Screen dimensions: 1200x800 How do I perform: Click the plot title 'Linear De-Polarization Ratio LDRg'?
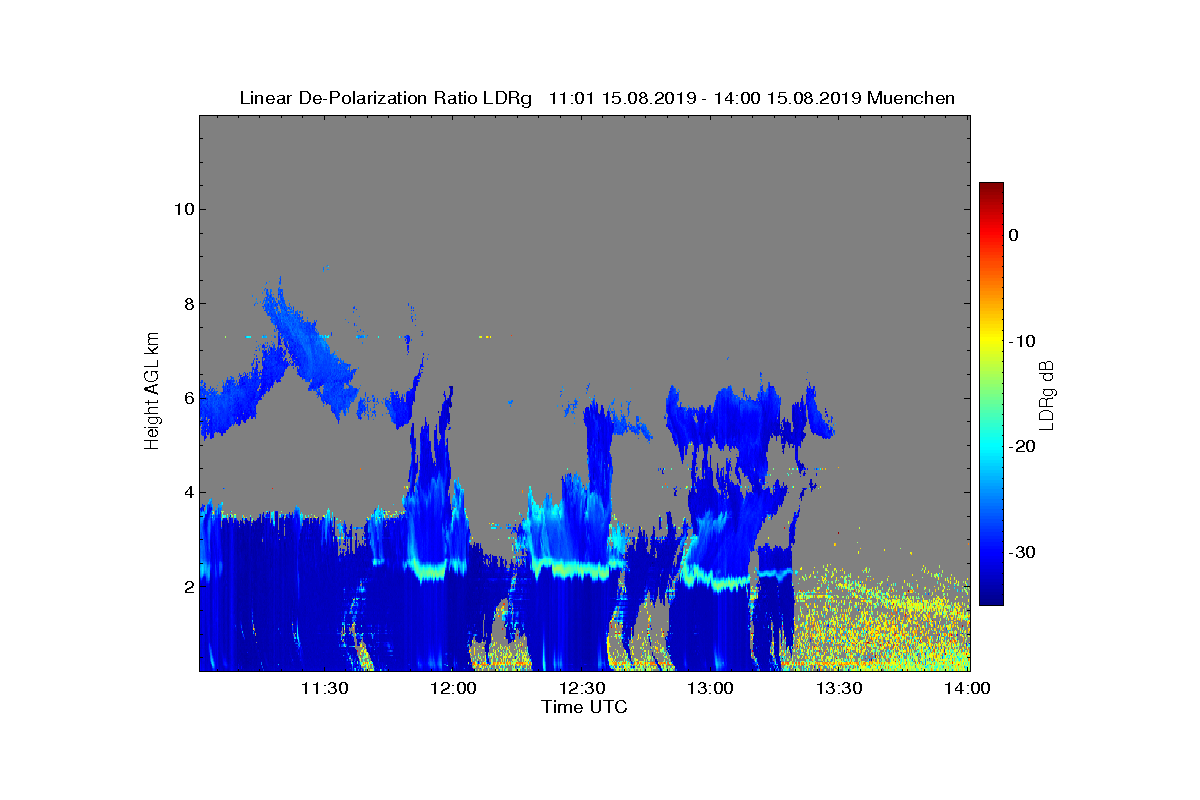point(386,98)
